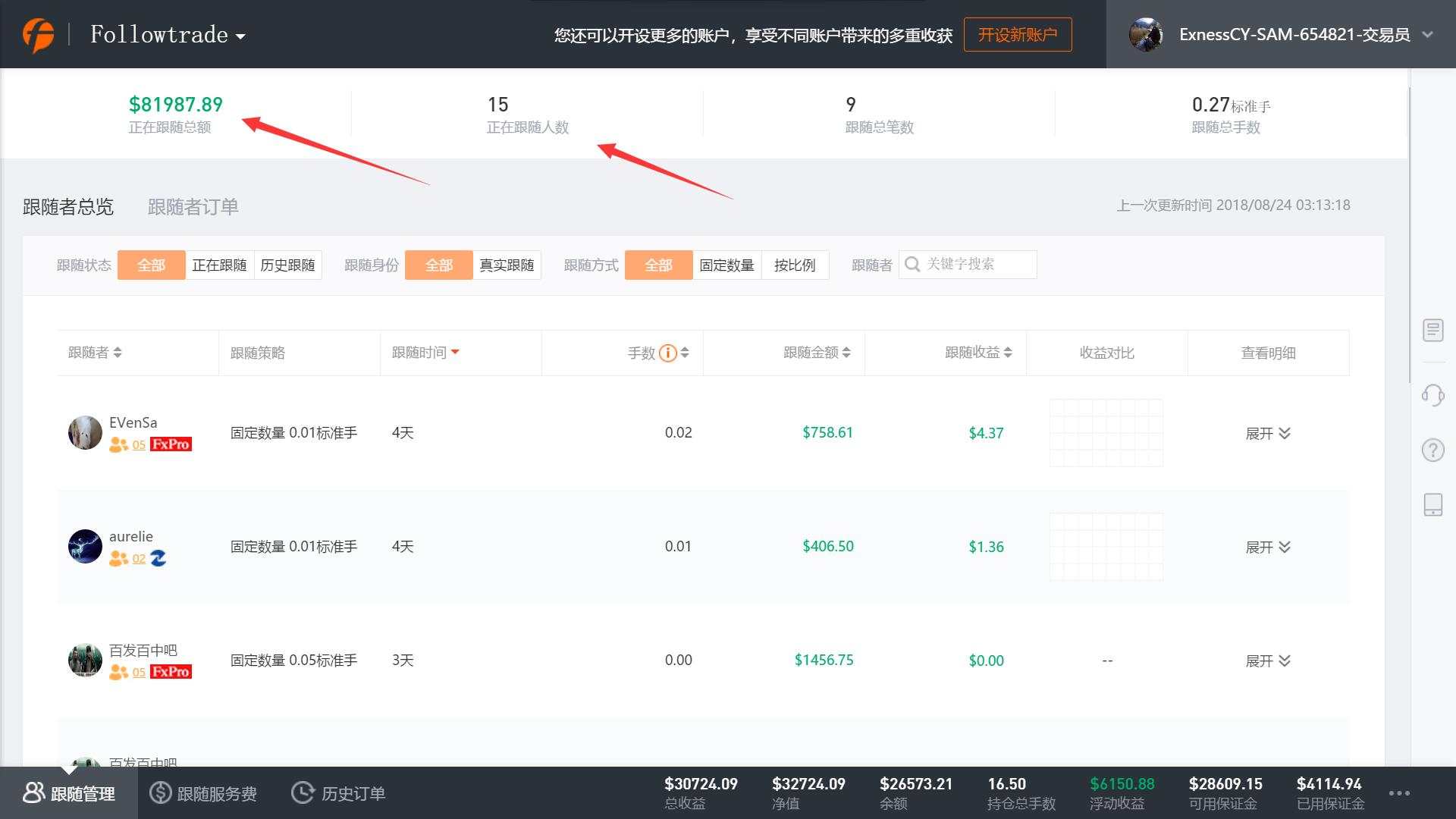1456x819 pixels.
Task: Click the customer service headset icon
Action: tap(1432, 395)
